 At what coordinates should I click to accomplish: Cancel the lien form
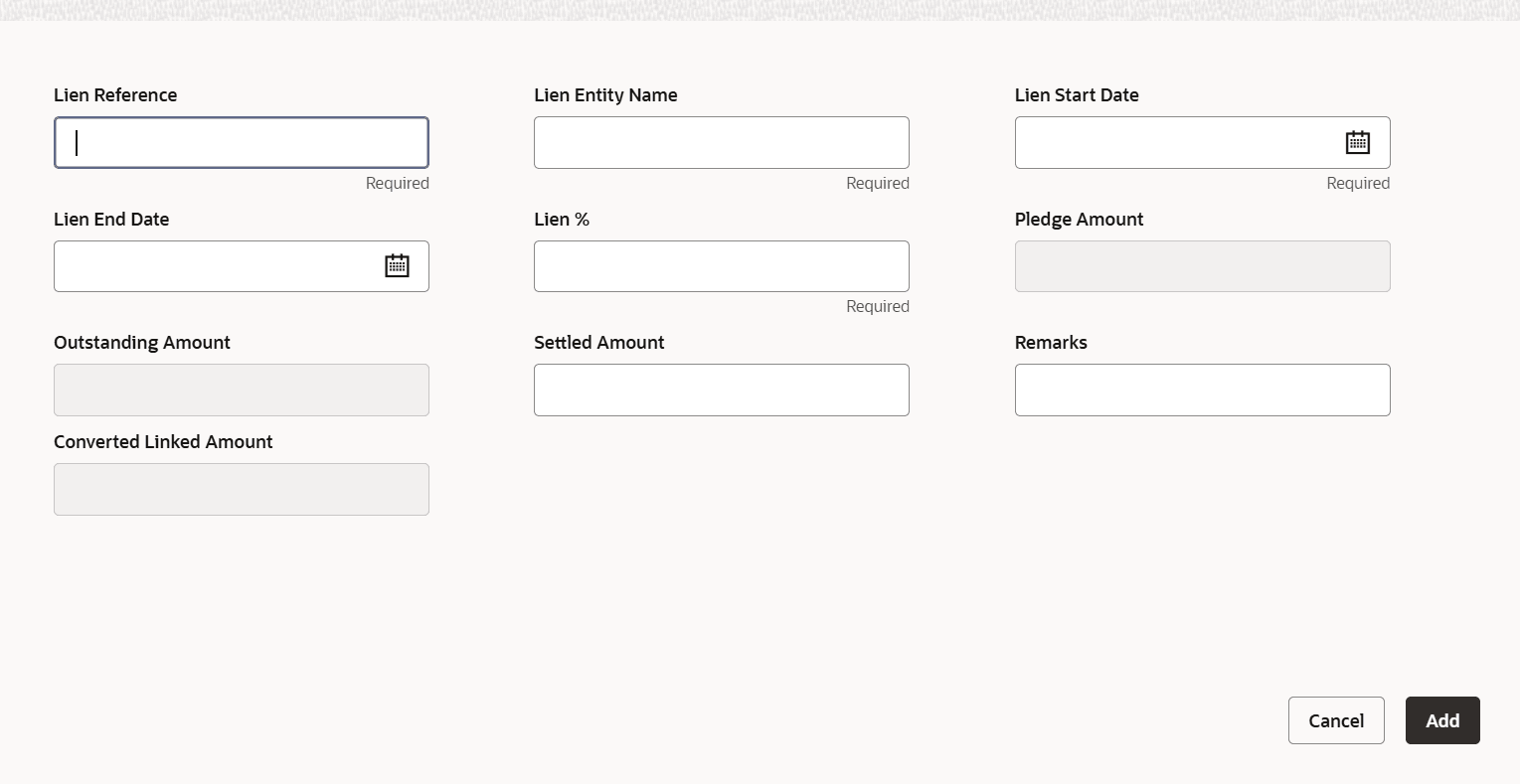click(1336, 720)
